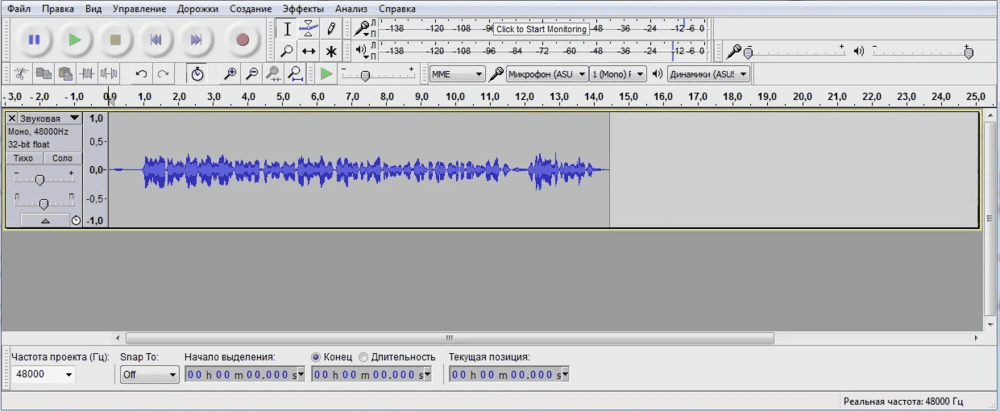This screenshot has height=412, width=1000.
Task: Click the Pause transport button
Action: click(x=34, y=40)
